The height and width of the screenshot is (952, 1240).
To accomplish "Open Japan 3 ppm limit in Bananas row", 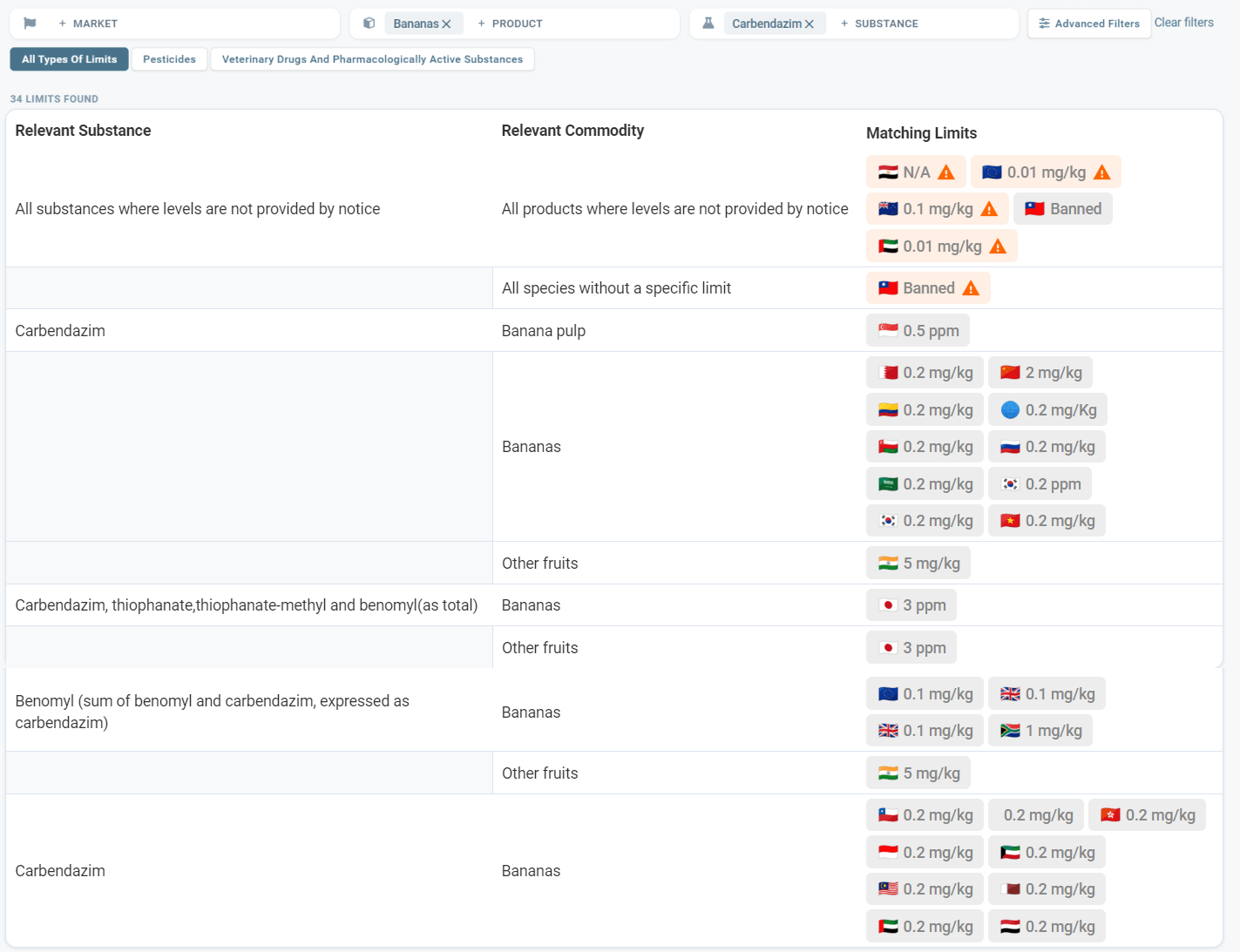I will [x=911, y=605].
